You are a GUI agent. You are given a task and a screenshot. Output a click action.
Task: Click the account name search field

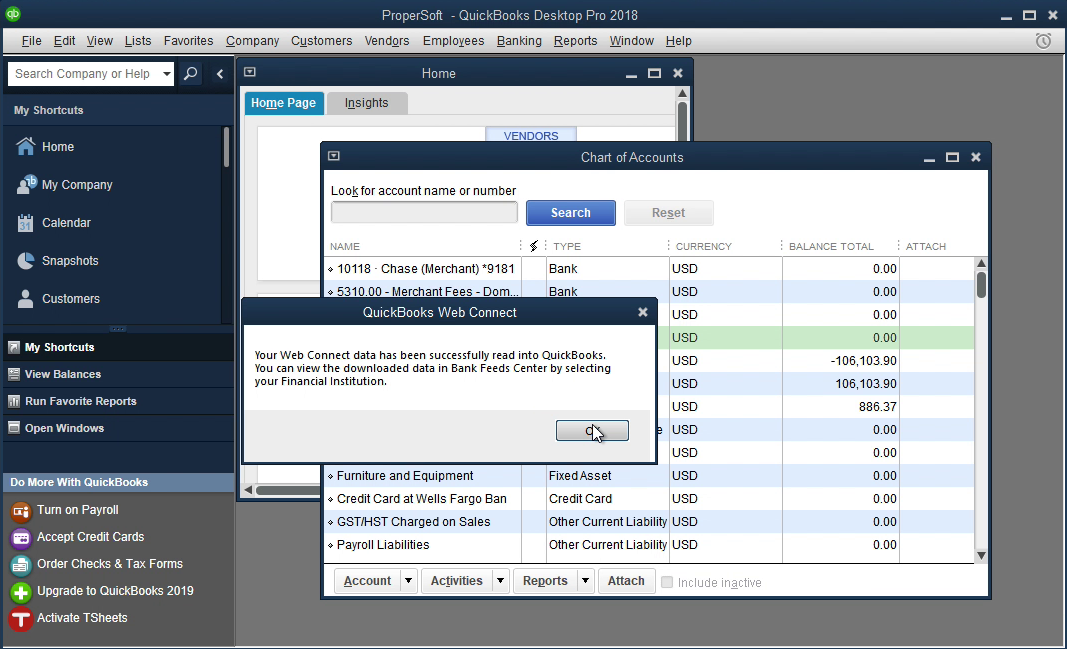(x=424, y=212)
